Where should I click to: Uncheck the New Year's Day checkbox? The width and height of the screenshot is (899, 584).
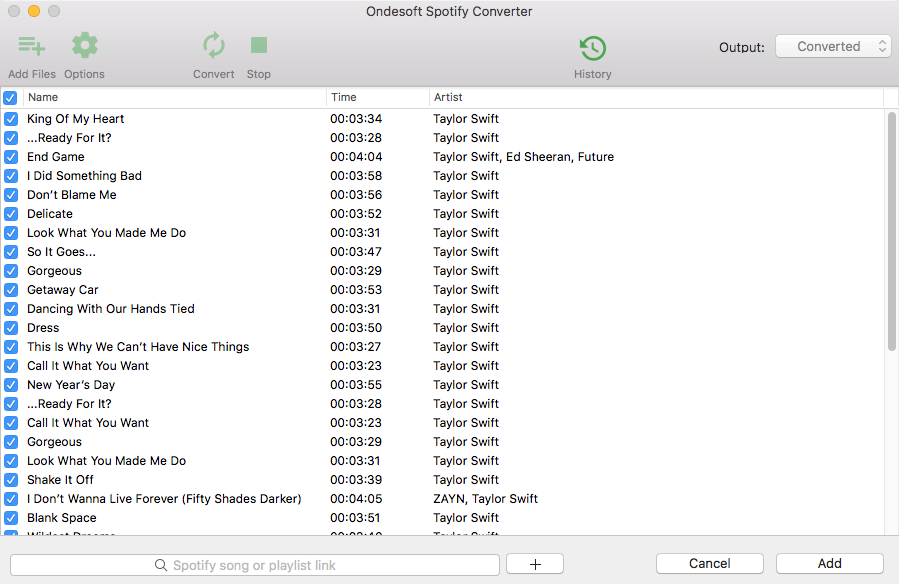[11, 385]
